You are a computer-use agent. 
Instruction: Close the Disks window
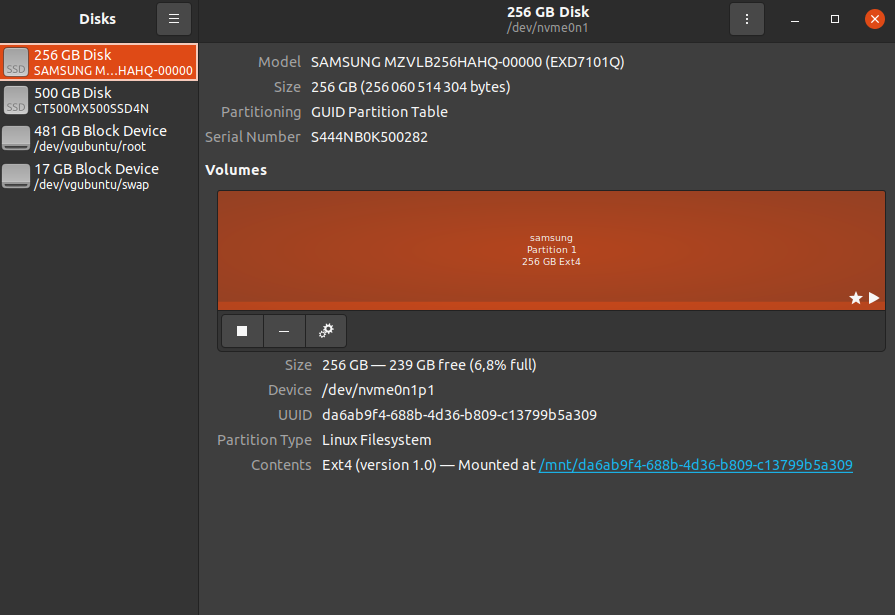[874, 19]
